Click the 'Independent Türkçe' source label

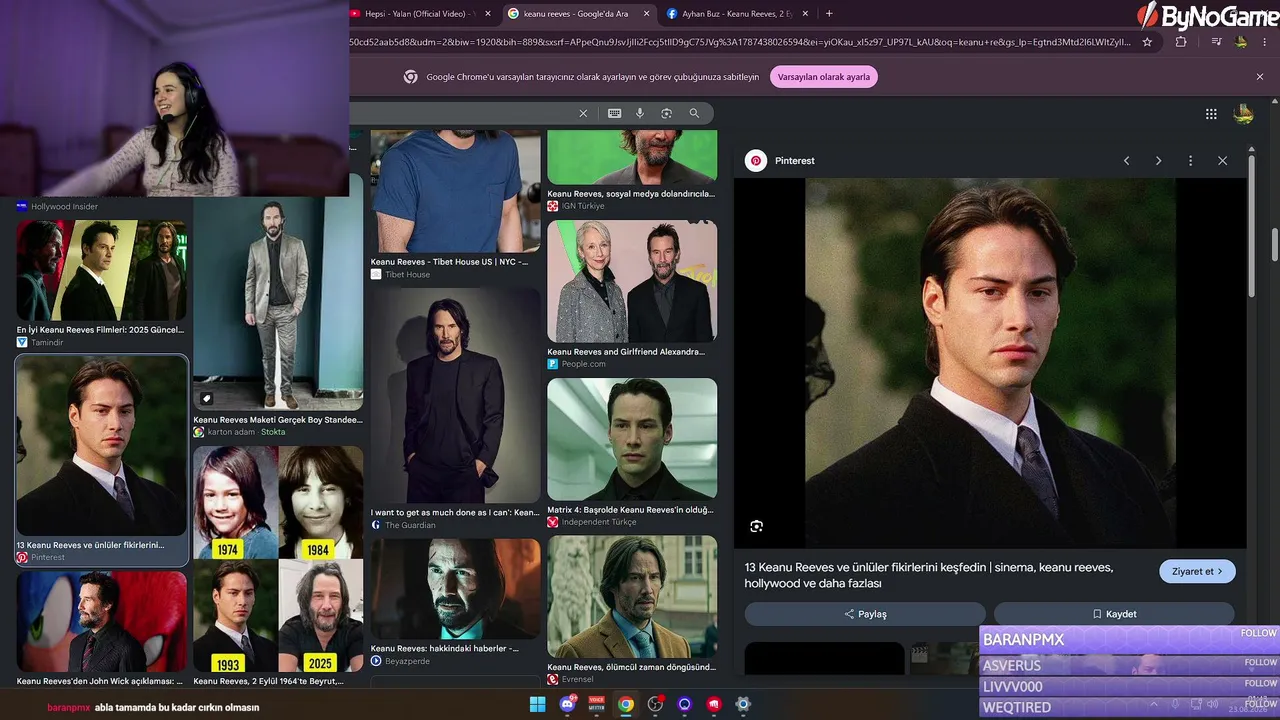tap(599, 522)
